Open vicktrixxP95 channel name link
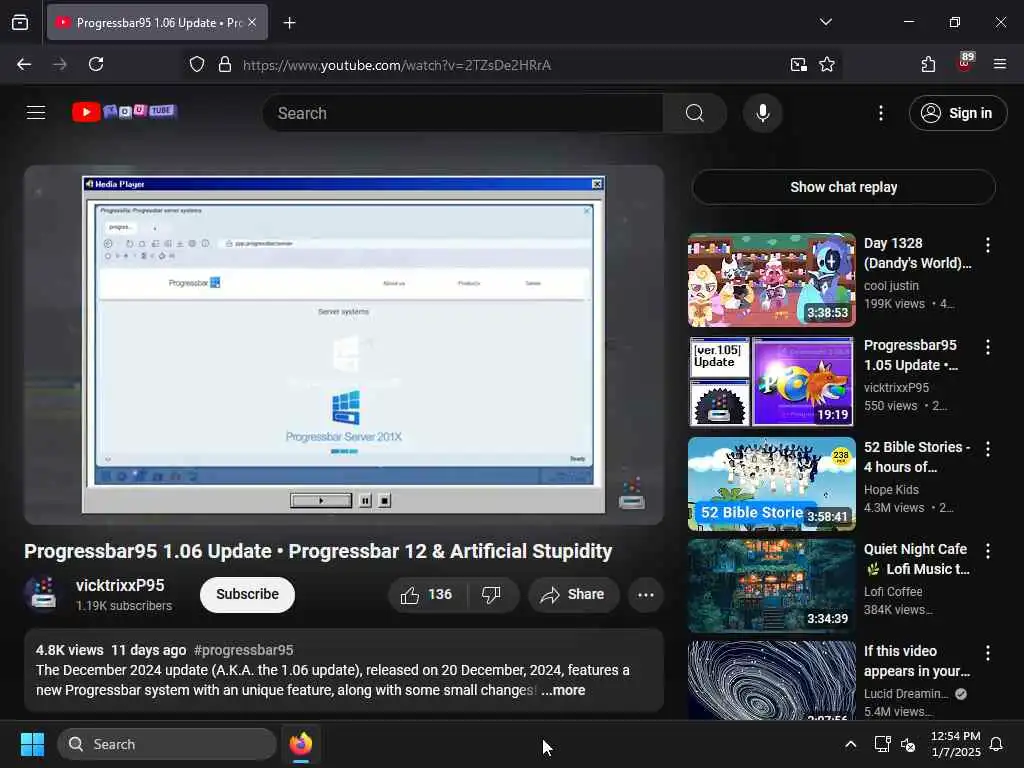The image size is (1024, 768). point(120,585)
